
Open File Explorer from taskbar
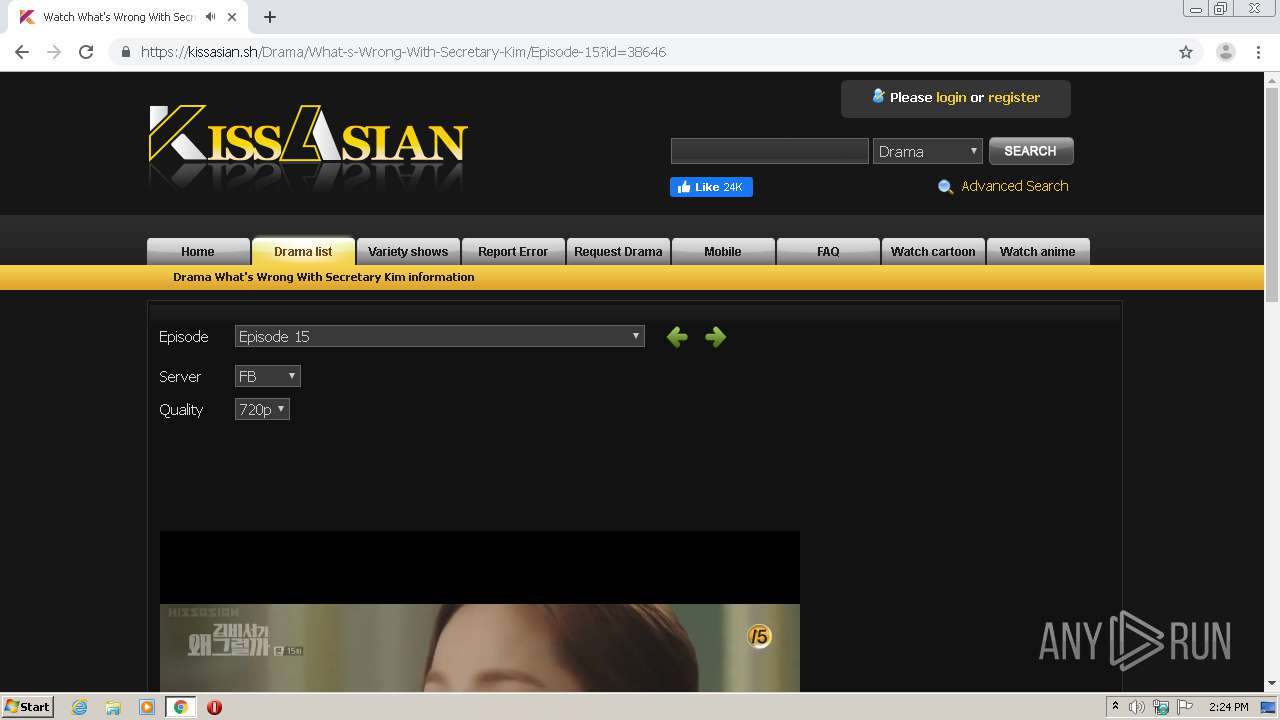tap(113, 707)
